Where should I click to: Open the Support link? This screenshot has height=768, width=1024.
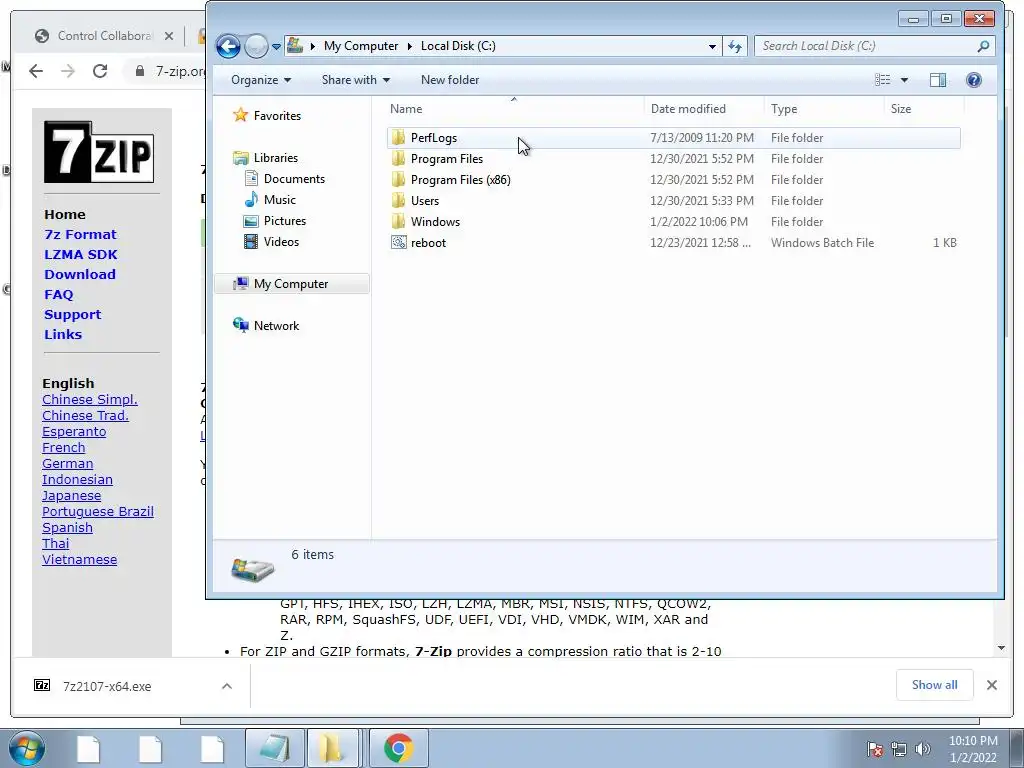point(72,314)
